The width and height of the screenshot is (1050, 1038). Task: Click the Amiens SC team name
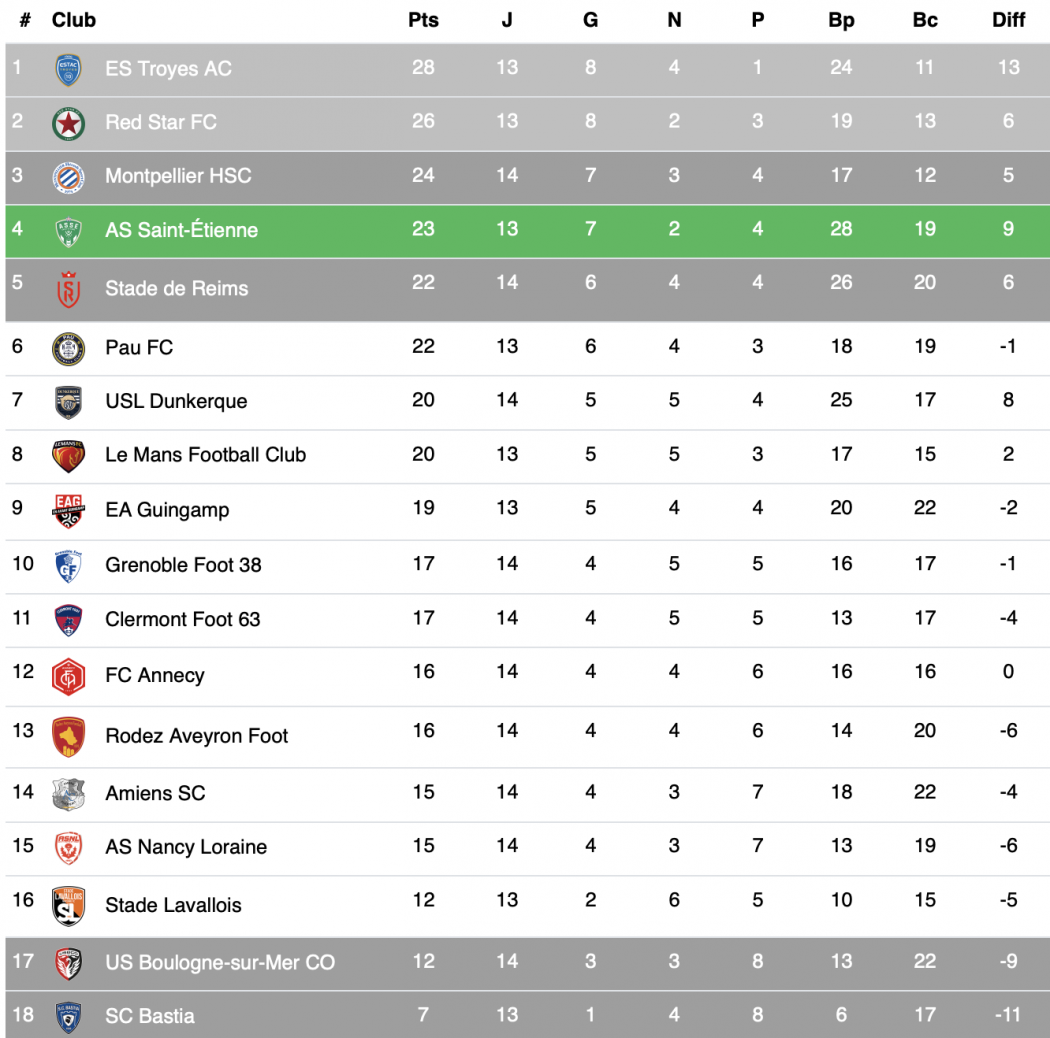pos(155,793)
